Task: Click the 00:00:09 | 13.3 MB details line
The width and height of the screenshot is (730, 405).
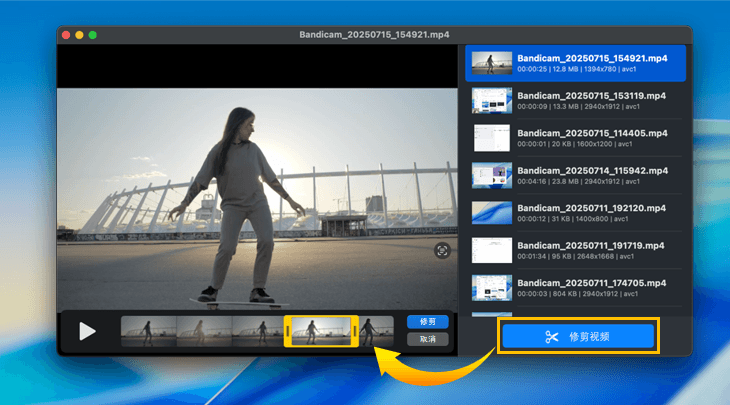Action: coord(578,107)
